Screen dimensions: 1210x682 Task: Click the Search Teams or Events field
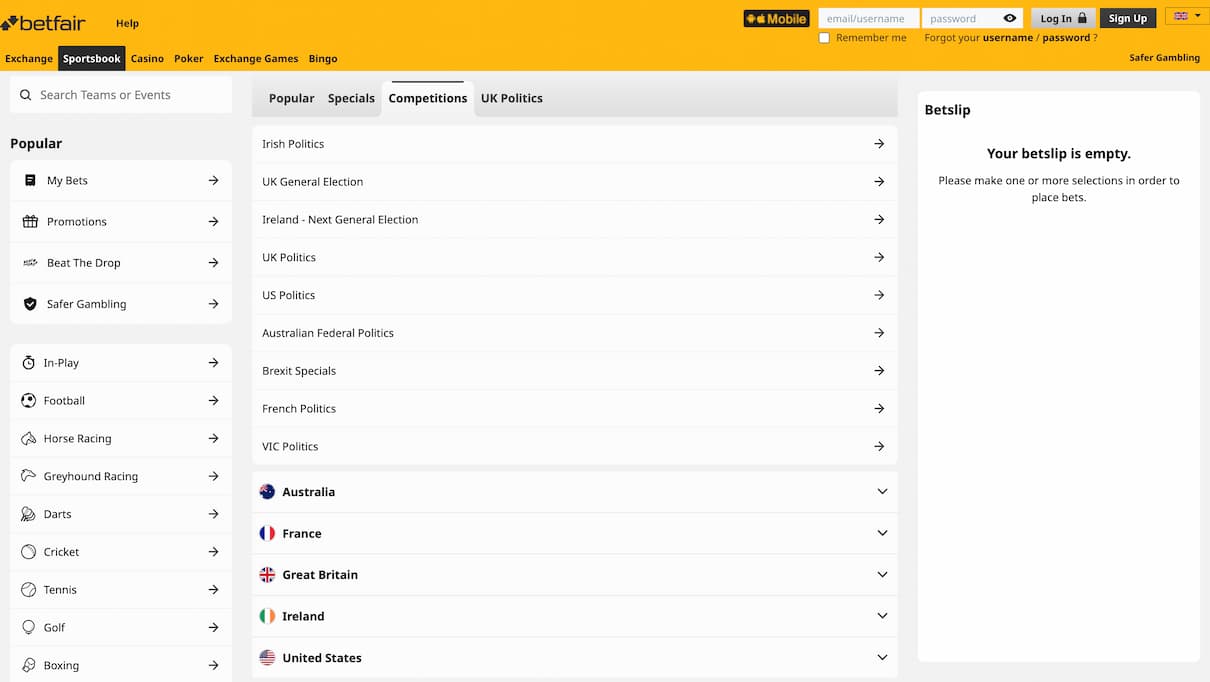pyautogui.click(x=120, y=94)
